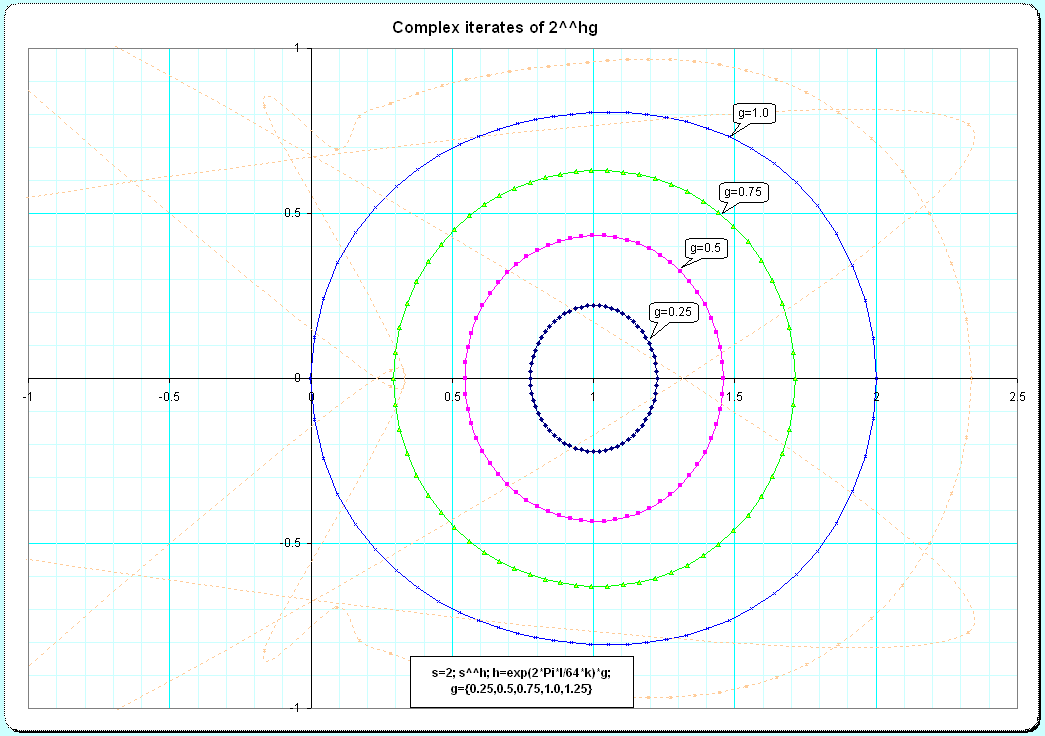This screenshot has height=736, width=1045.
Task: Select the g=0.5 callout label
Action: pyautogui.click(x=706, y=247)
